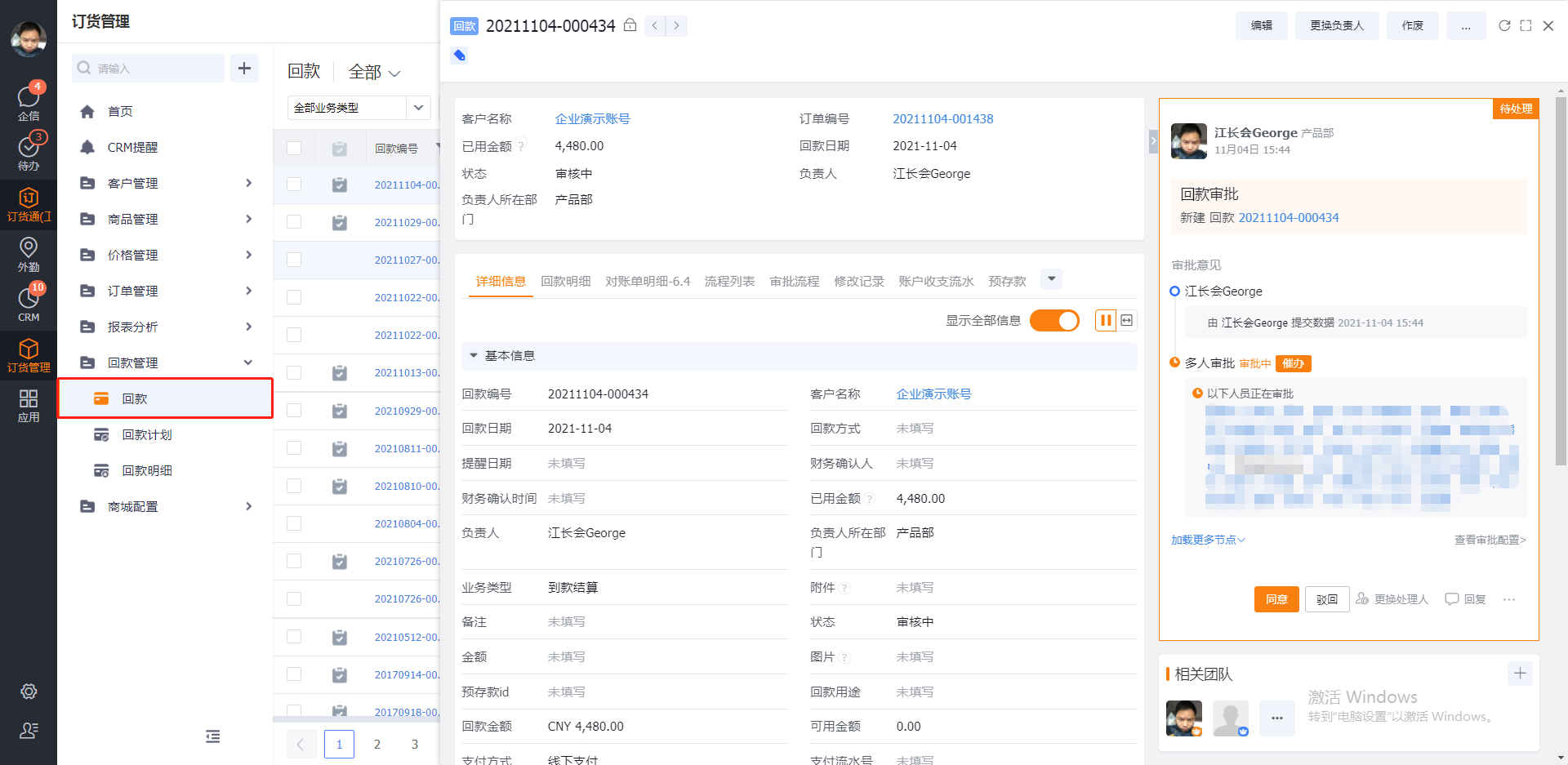Click the search input field
The width and height of the screenshot is (1568, 765).
point(149,69)
